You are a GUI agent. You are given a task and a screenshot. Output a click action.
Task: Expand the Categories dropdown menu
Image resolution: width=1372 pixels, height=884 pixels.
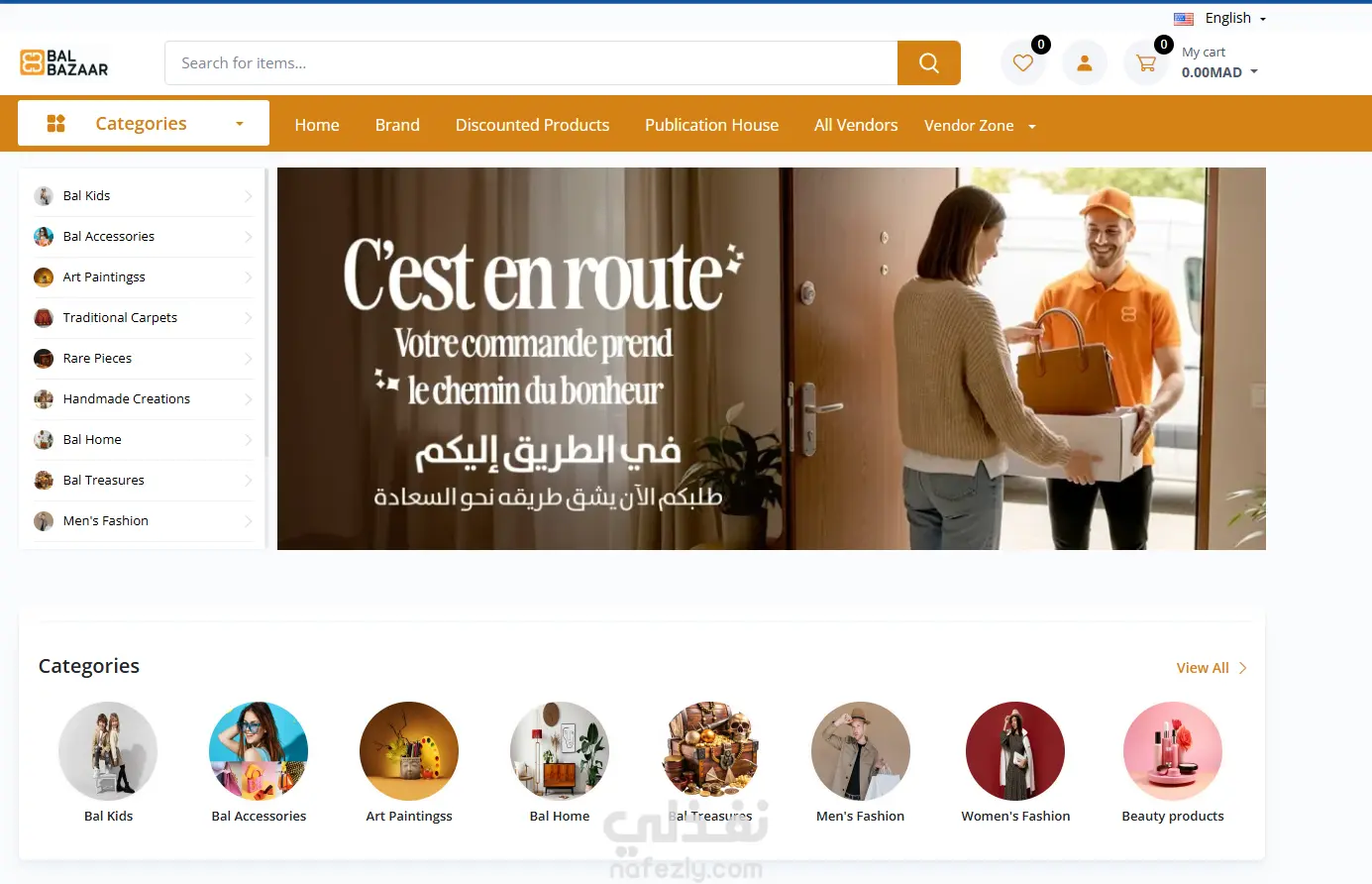click(144, 123)
